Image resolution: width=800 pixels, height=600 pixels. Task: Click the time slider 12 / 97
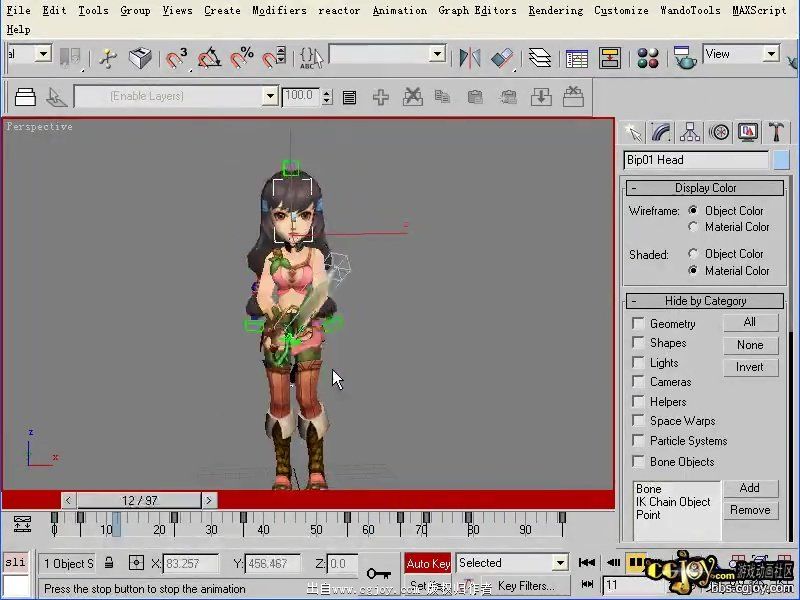(x=139, y=501)
